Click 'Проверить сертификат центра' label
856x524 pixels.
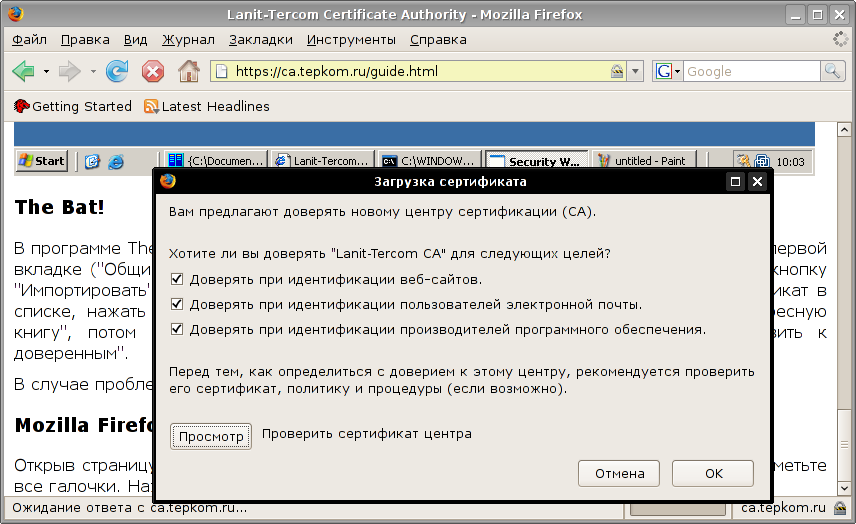(x=367, y=434)
